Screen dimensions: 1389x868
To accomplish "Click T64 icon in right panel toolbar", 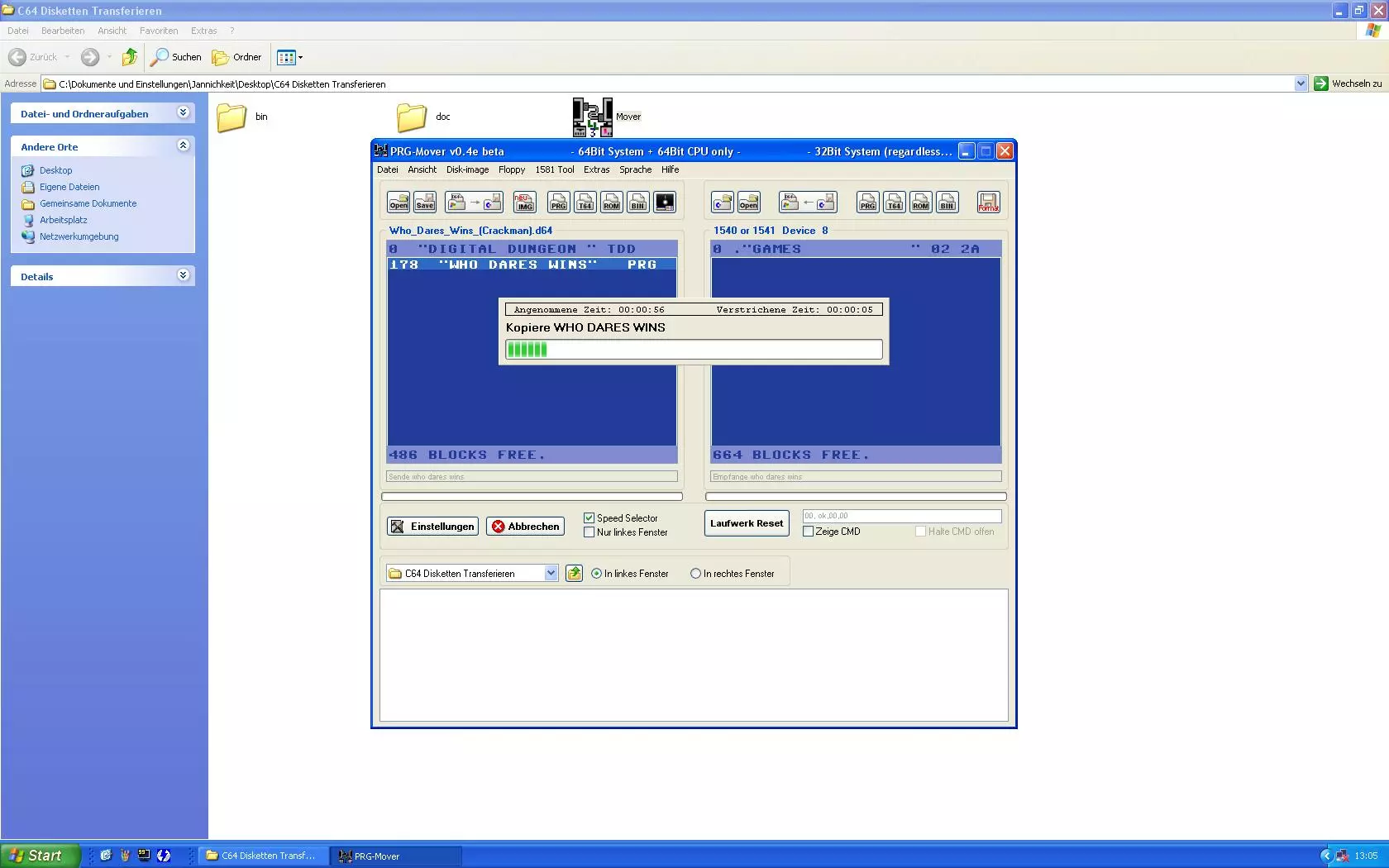I will 895,203.
